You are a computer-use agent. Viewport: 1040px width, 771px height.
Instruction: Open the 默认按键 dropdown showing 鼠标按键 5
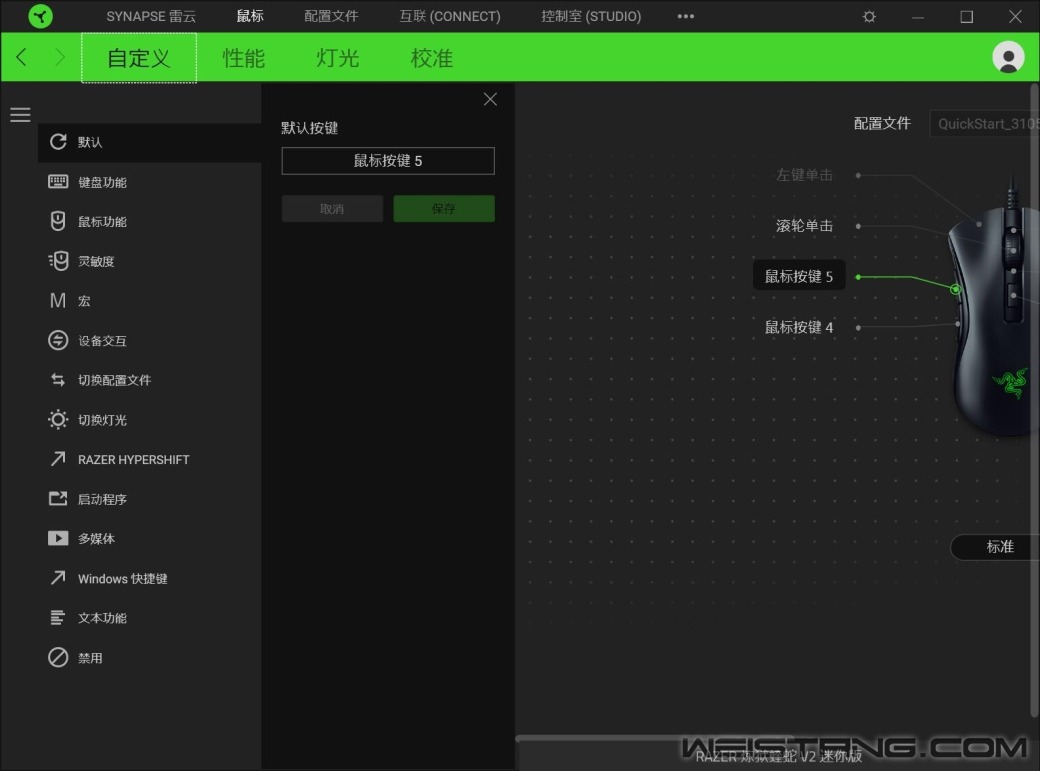click(388, 161)
